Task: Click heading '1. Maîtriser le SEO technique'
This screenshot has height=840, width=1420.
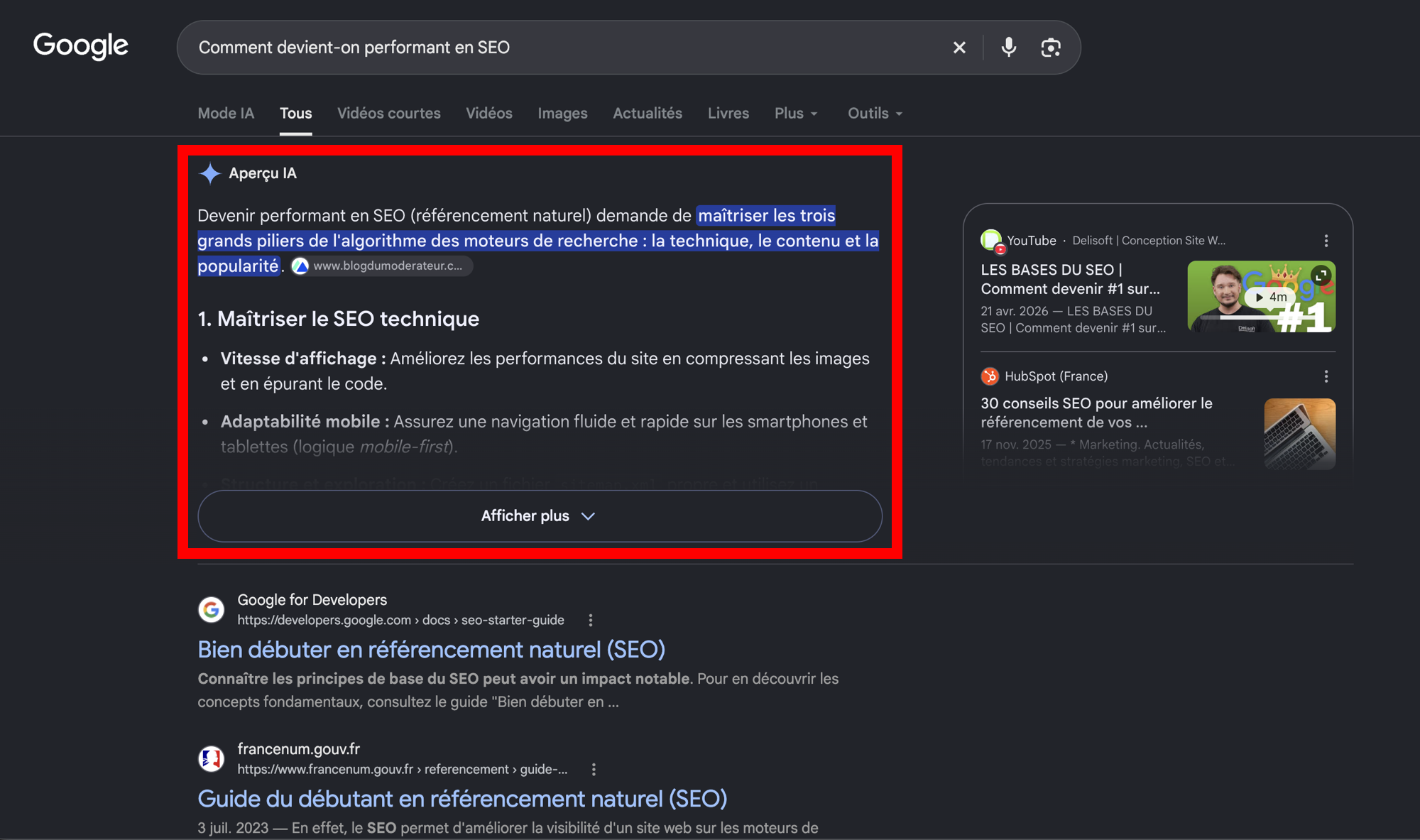Action: 339,319
